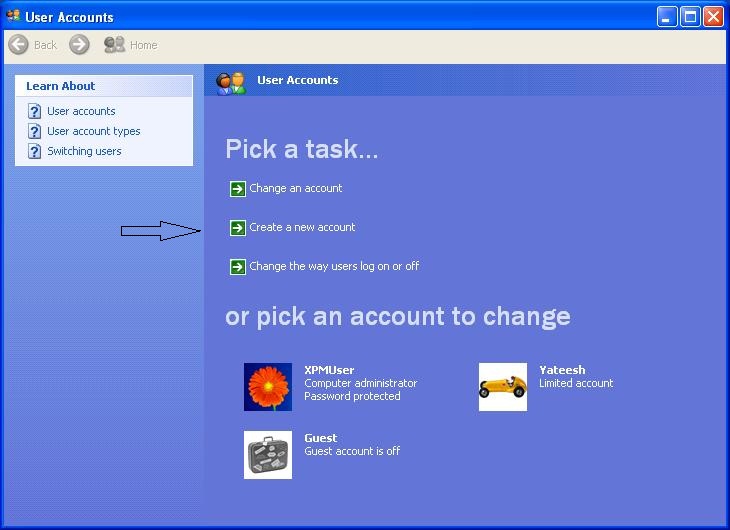Viewport: 730px width, 530px height.
Task: Click 'Limited account' under Yateesh
Action: (x=576, y=383)
